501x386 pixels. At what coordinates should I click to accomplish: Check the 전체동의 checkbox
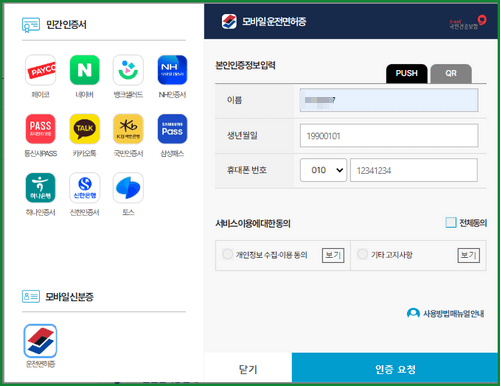tap(451, 222)
